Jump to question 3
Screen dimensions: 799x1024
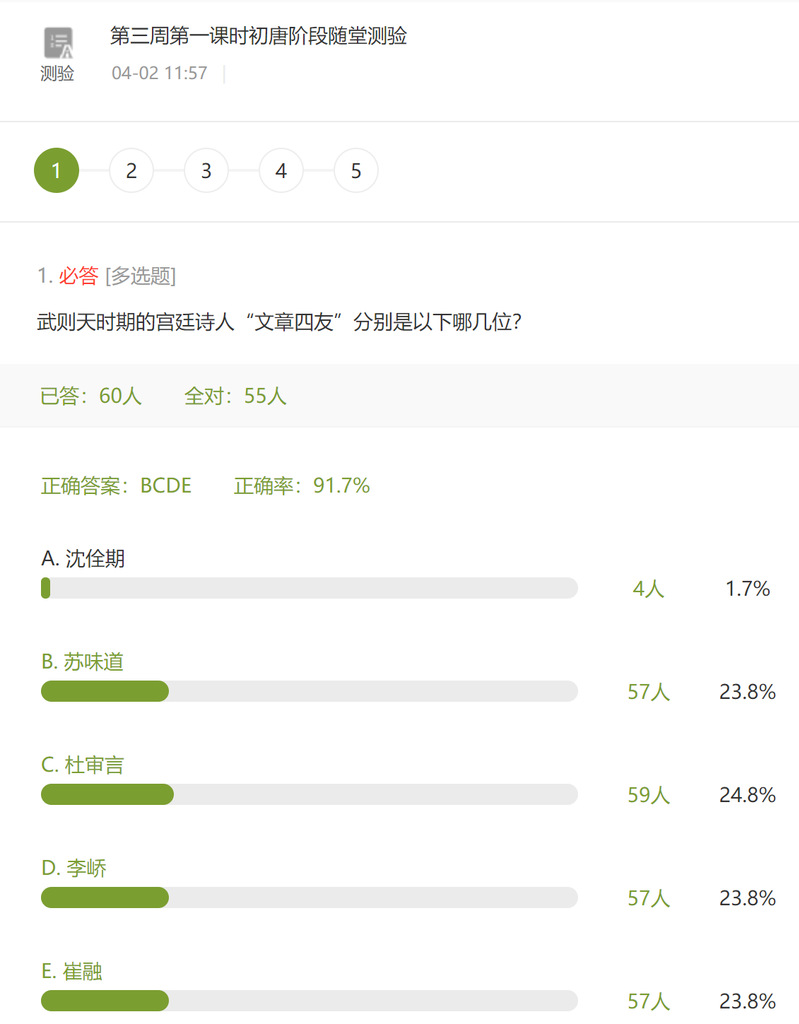(206, 171)
